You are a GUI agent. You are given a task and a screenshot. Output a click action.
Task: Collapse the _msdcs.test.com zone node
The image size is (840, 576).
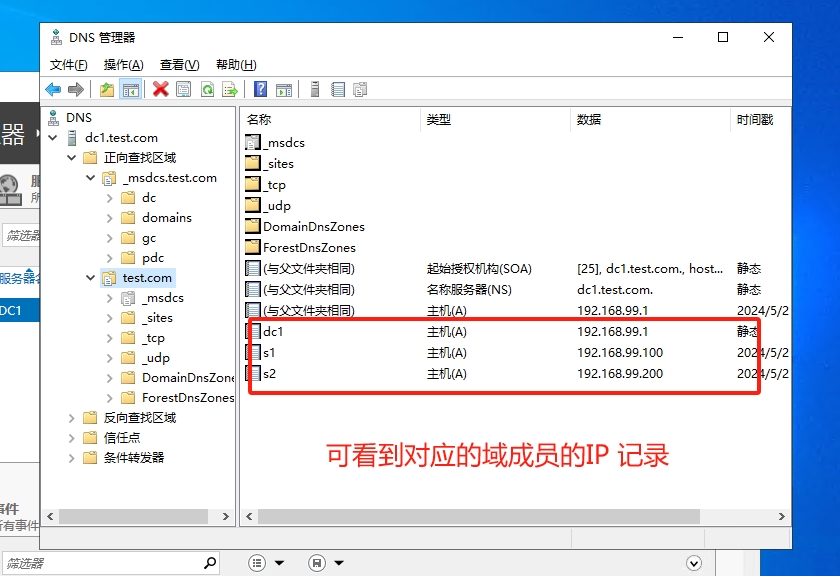pyautogui.click(x=91, y=178)
